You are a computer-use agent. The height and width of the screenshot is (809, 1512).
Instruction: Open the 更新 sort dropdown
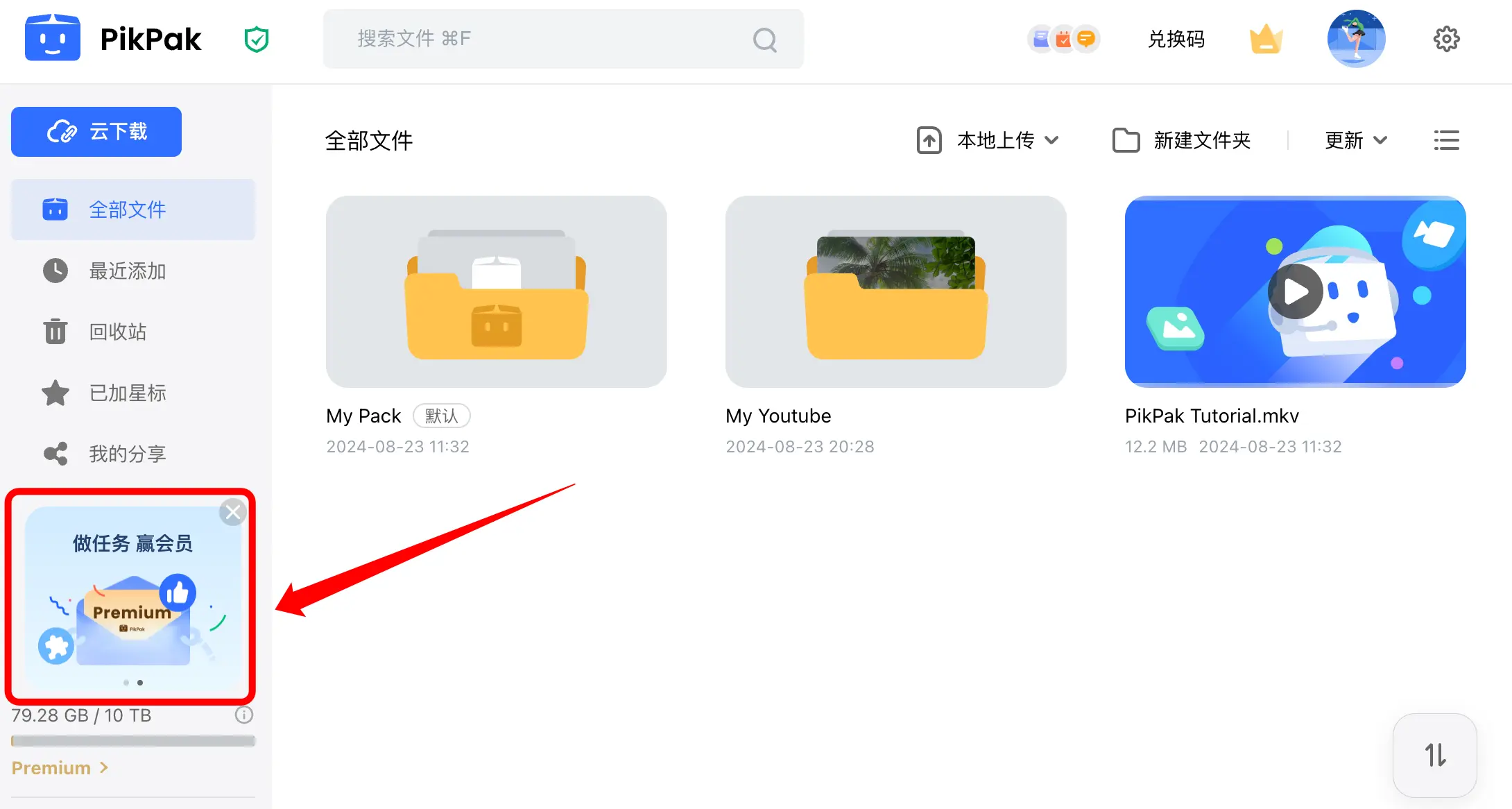tap(1356, 140)
